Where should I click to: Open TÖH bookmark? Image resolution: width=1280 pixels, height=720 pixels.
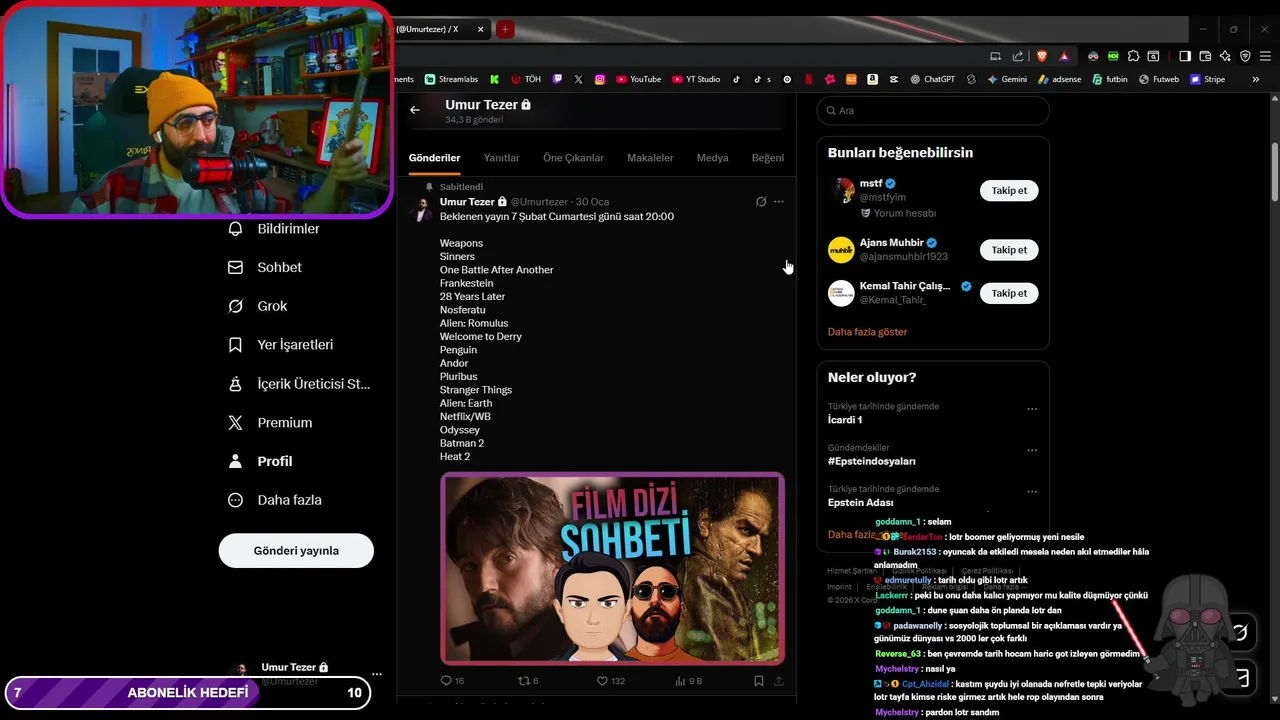click(x=526, y=79)
